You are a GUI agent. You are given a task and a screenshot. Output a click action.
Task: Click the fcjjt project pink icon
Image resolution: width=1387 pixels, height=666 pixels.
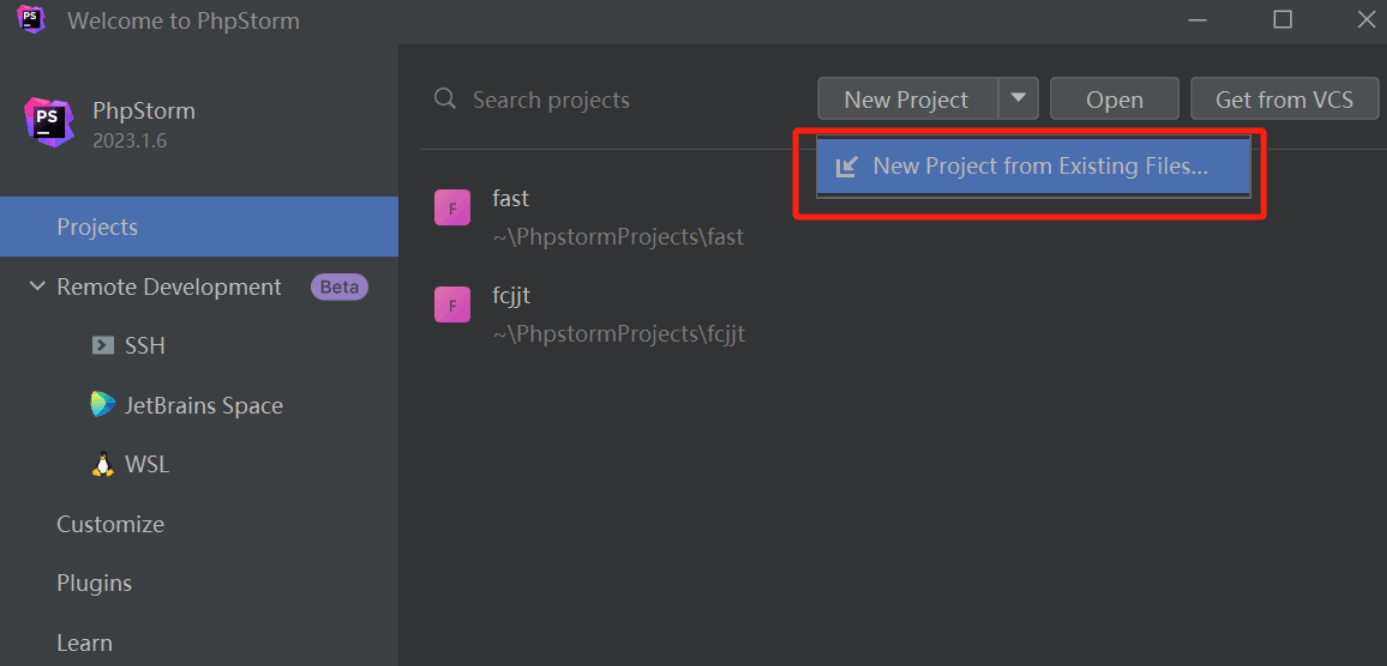(x=452, y=305)
